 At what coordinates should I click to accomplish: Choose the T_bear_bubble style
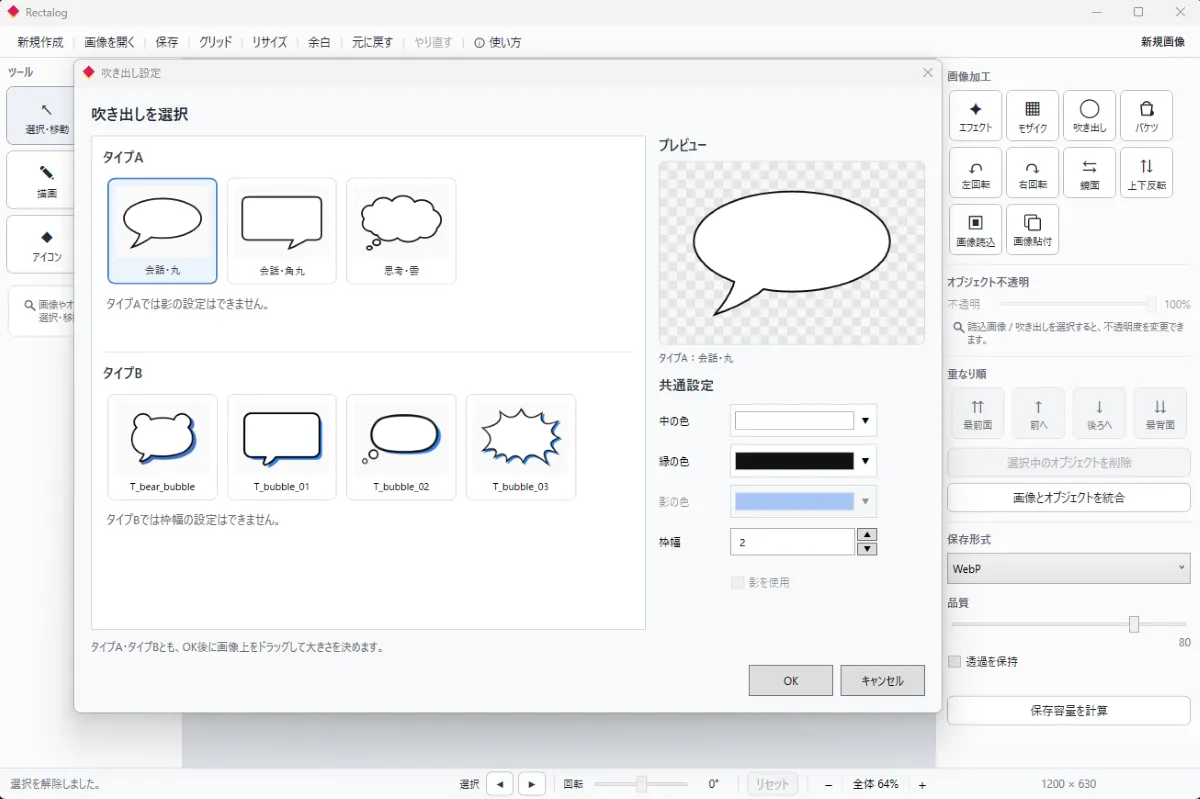click(162, 447)
